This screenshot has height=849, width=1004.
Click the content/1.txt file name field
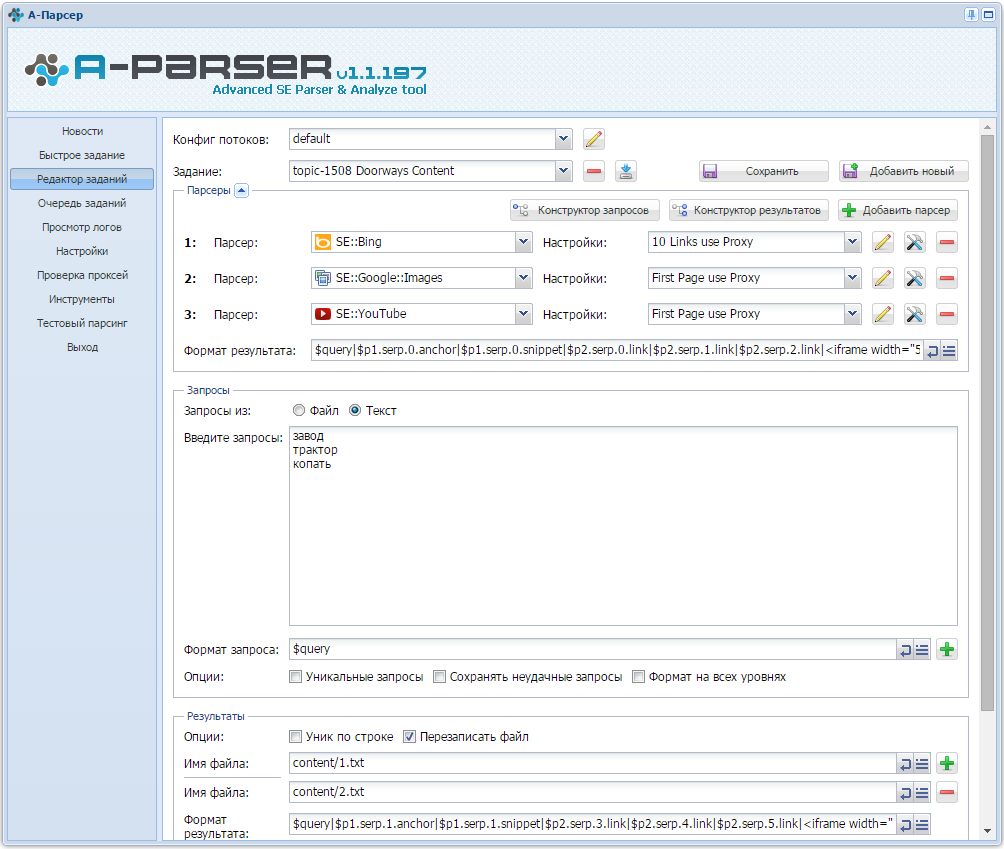tap(592, 763)
